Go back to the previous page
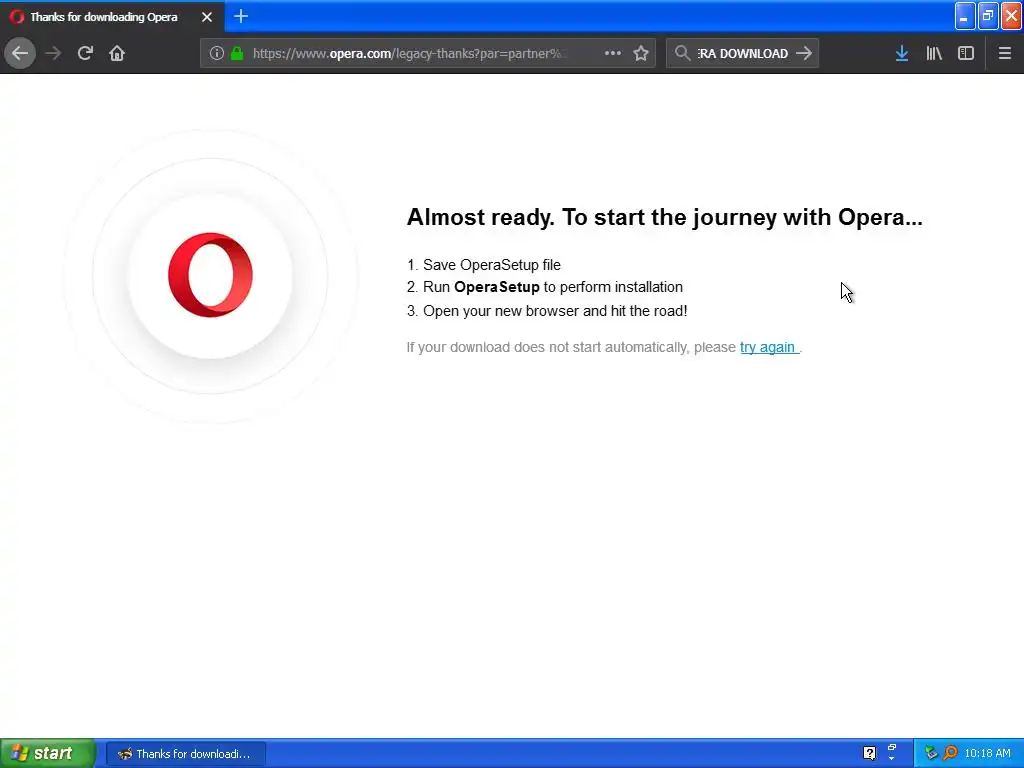 20,54
